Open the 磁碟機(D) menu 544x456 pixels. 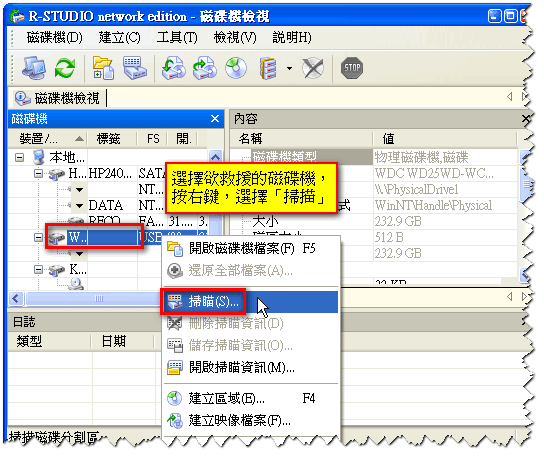pos(54,37)
